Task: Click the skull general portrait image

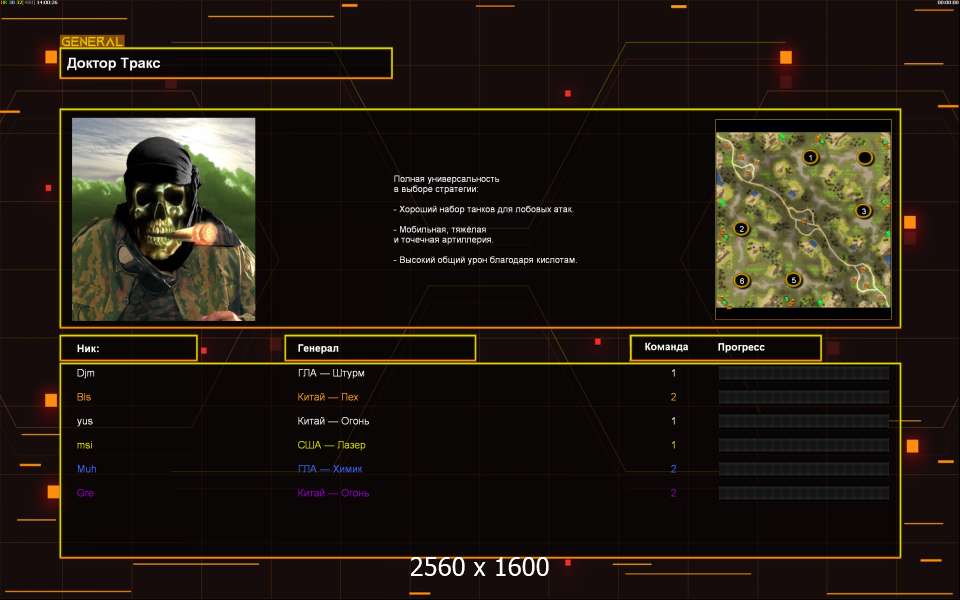Action: [163, 219]
